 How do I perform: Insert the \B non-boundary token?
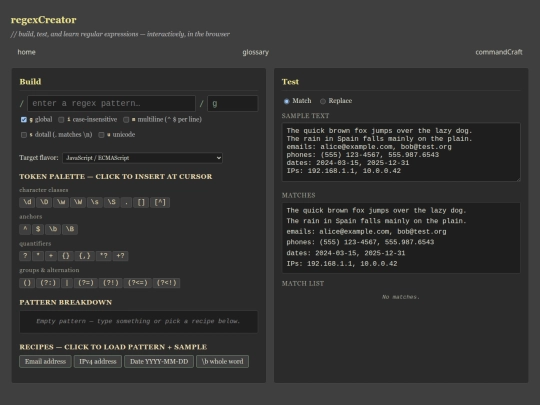(x=70, y=229)
